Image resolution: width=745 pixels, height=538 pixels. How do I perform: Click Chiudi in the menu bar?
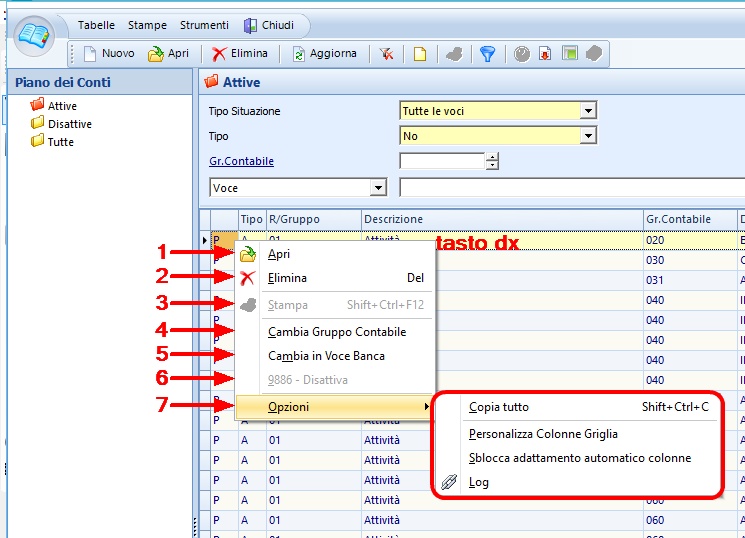point(269,25)
